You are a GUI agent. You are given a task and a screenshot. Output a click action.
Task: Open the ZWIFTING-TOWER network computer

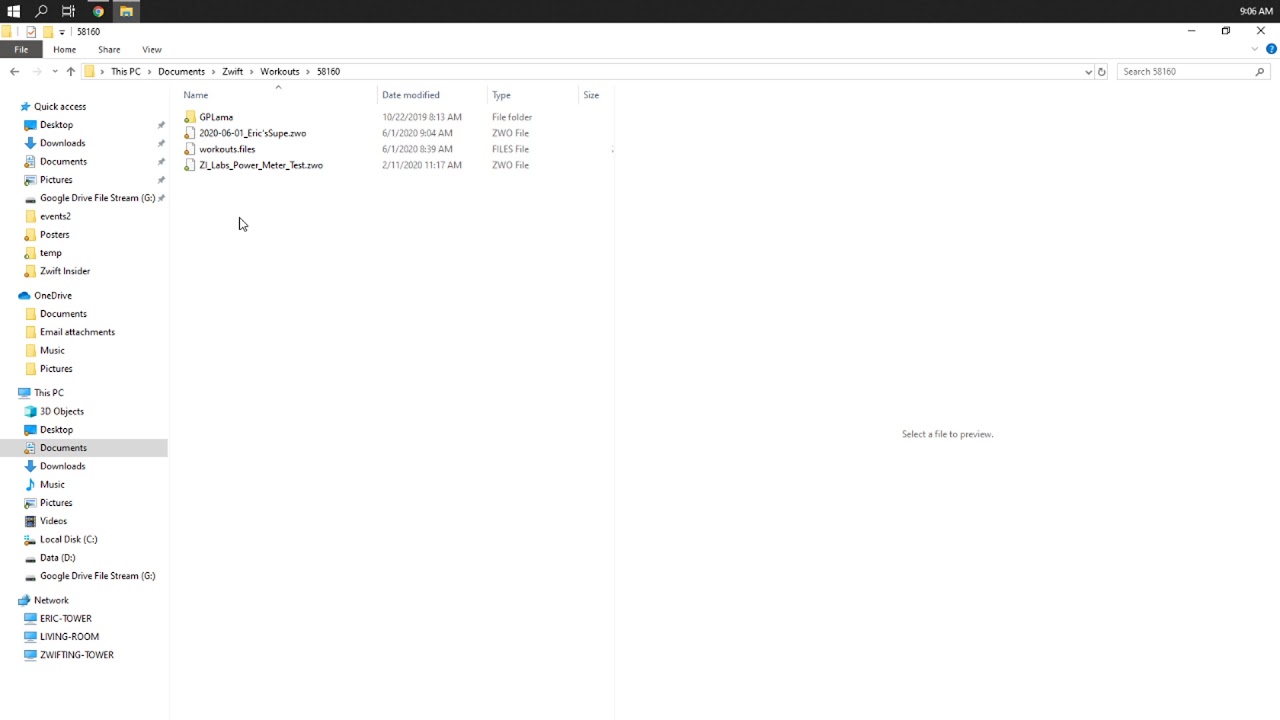click(x=76, y=655)
